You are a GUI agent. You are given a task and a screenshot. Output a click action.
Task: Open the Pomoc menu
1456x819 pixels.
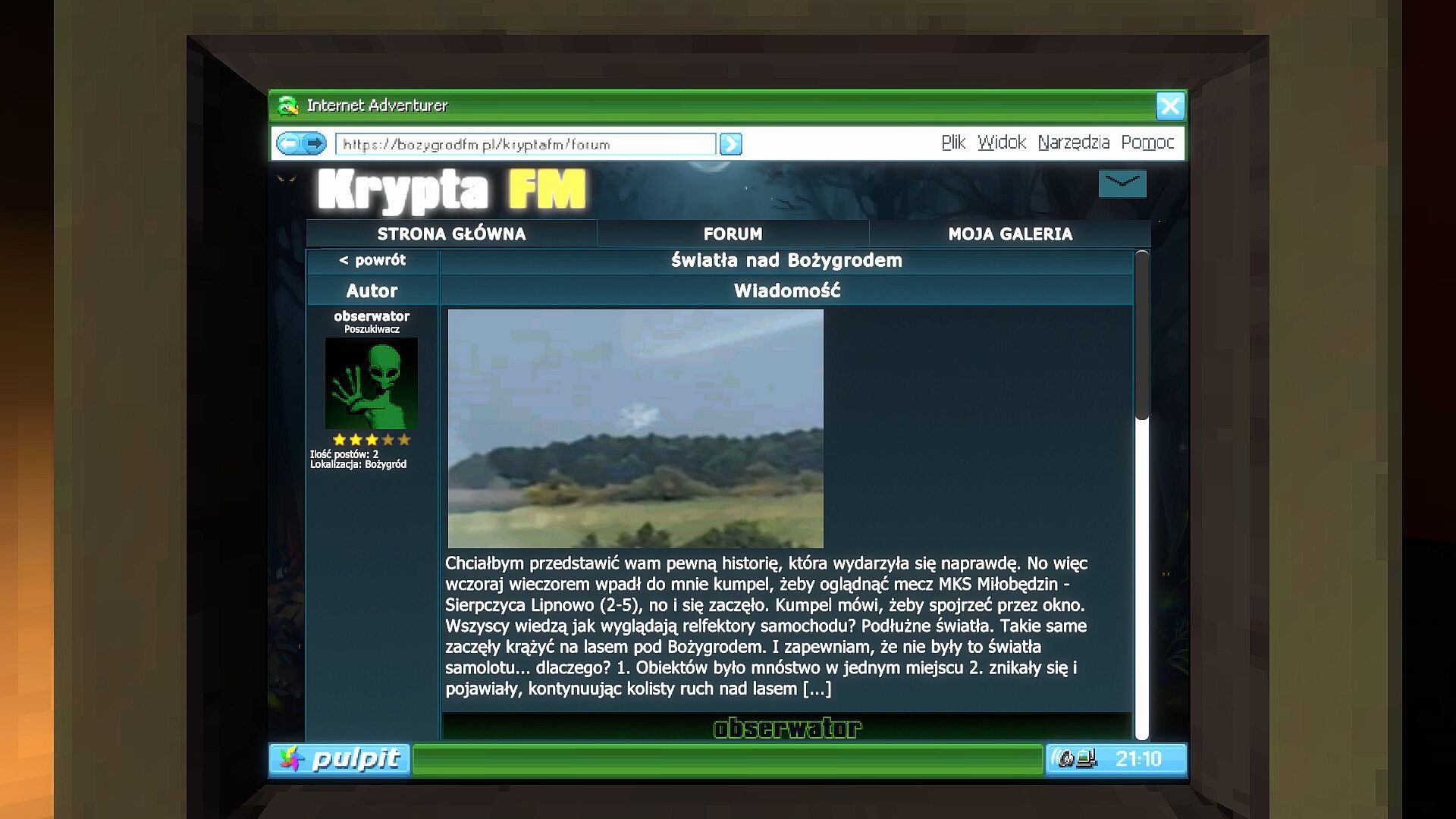click(x=1147, y=143)
